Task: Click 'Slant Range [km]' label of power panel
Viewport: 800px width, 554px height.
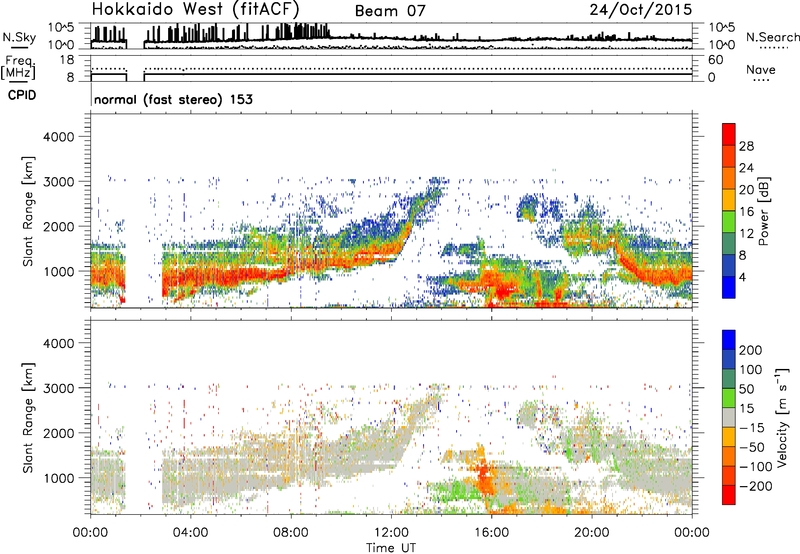Action: pos(28,211)
